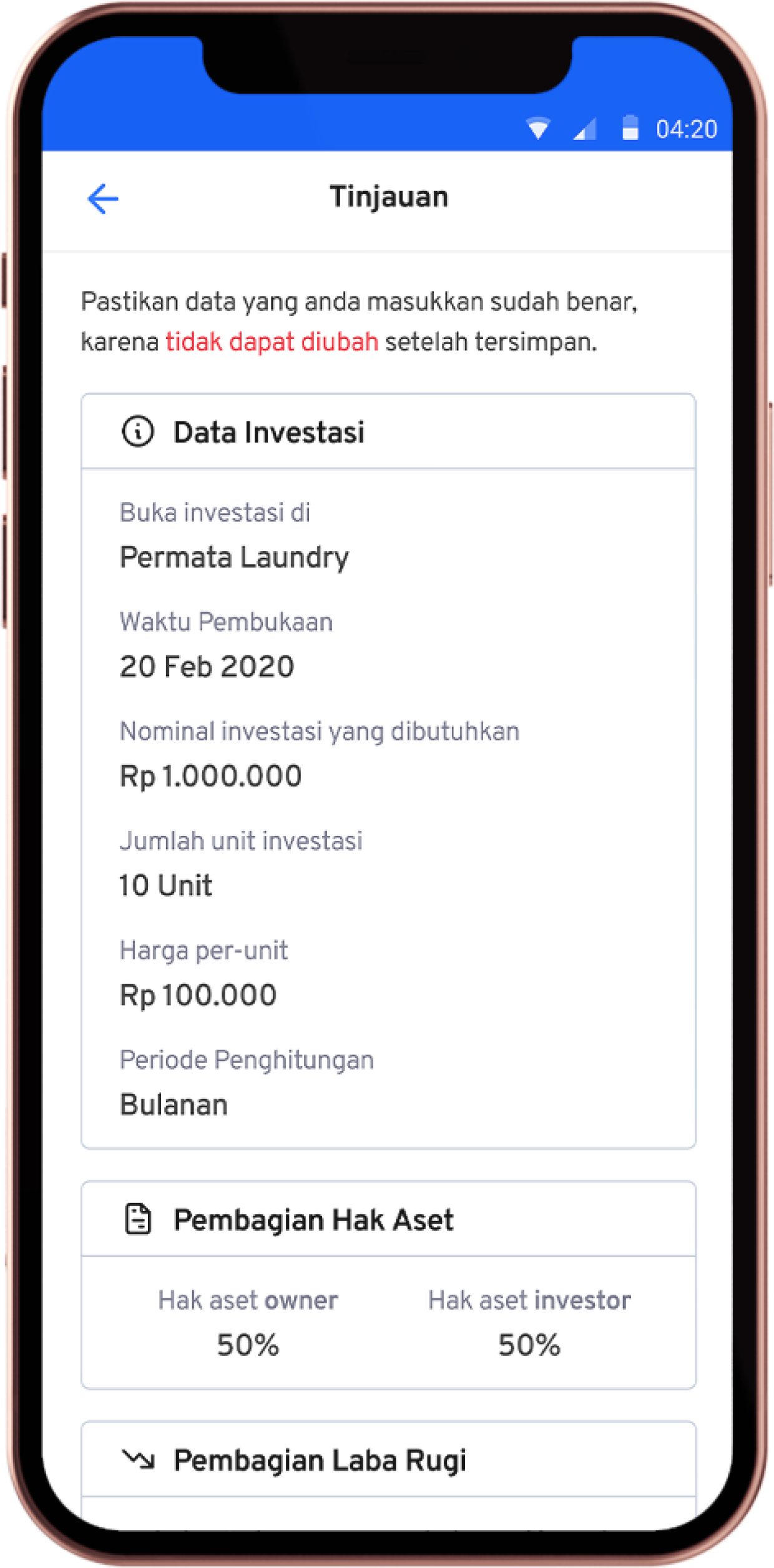The height and width of the screenshot is (1568, 774).
Task: Tap the Rp 100.000 per-unit price
Action: [198, 995]
